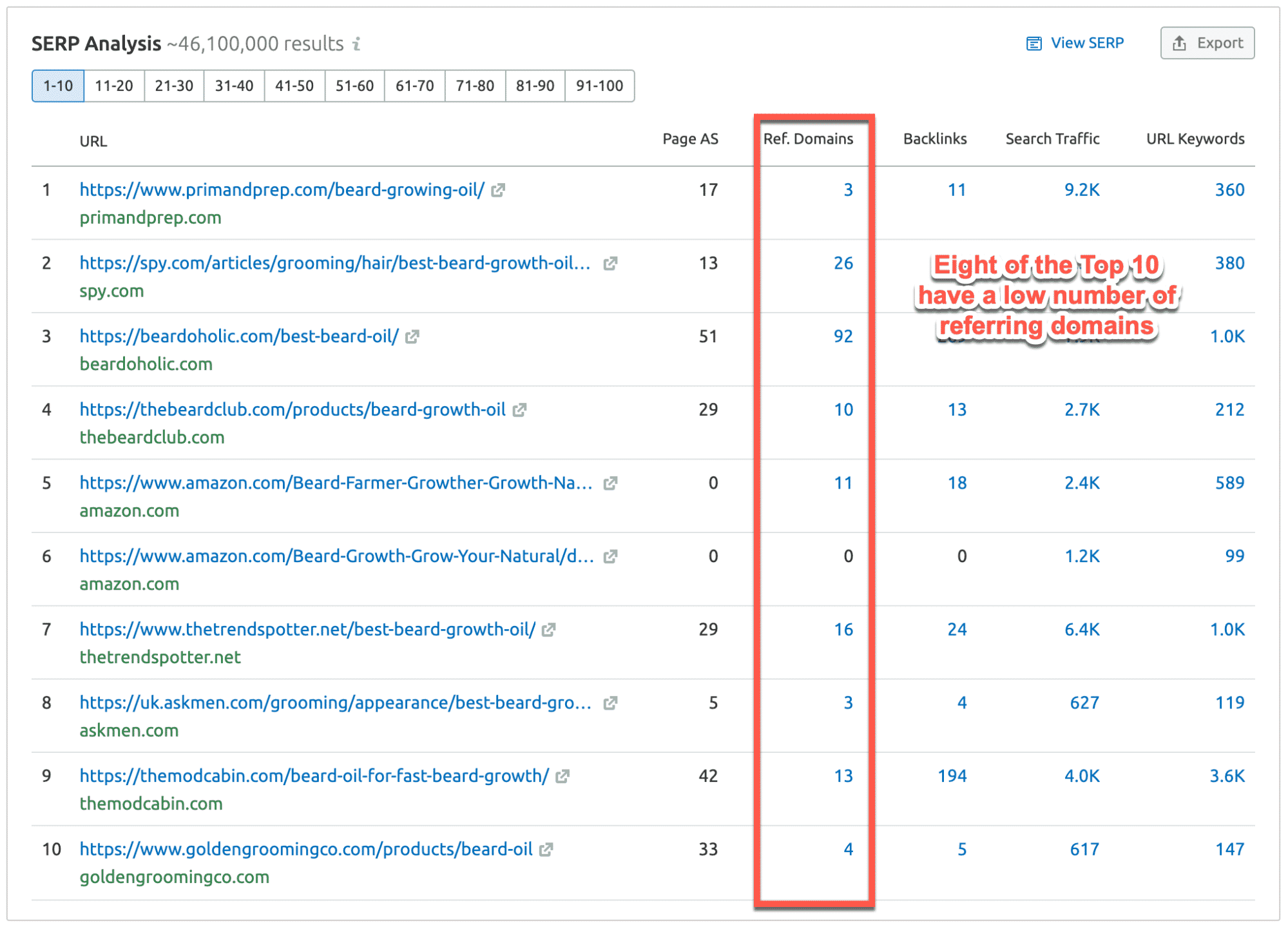Open 194 backlinks for themodcabin
Image resolution: width=1288 pixels, height=925 pixels.
pyautogui.click(x=952, y=776)
